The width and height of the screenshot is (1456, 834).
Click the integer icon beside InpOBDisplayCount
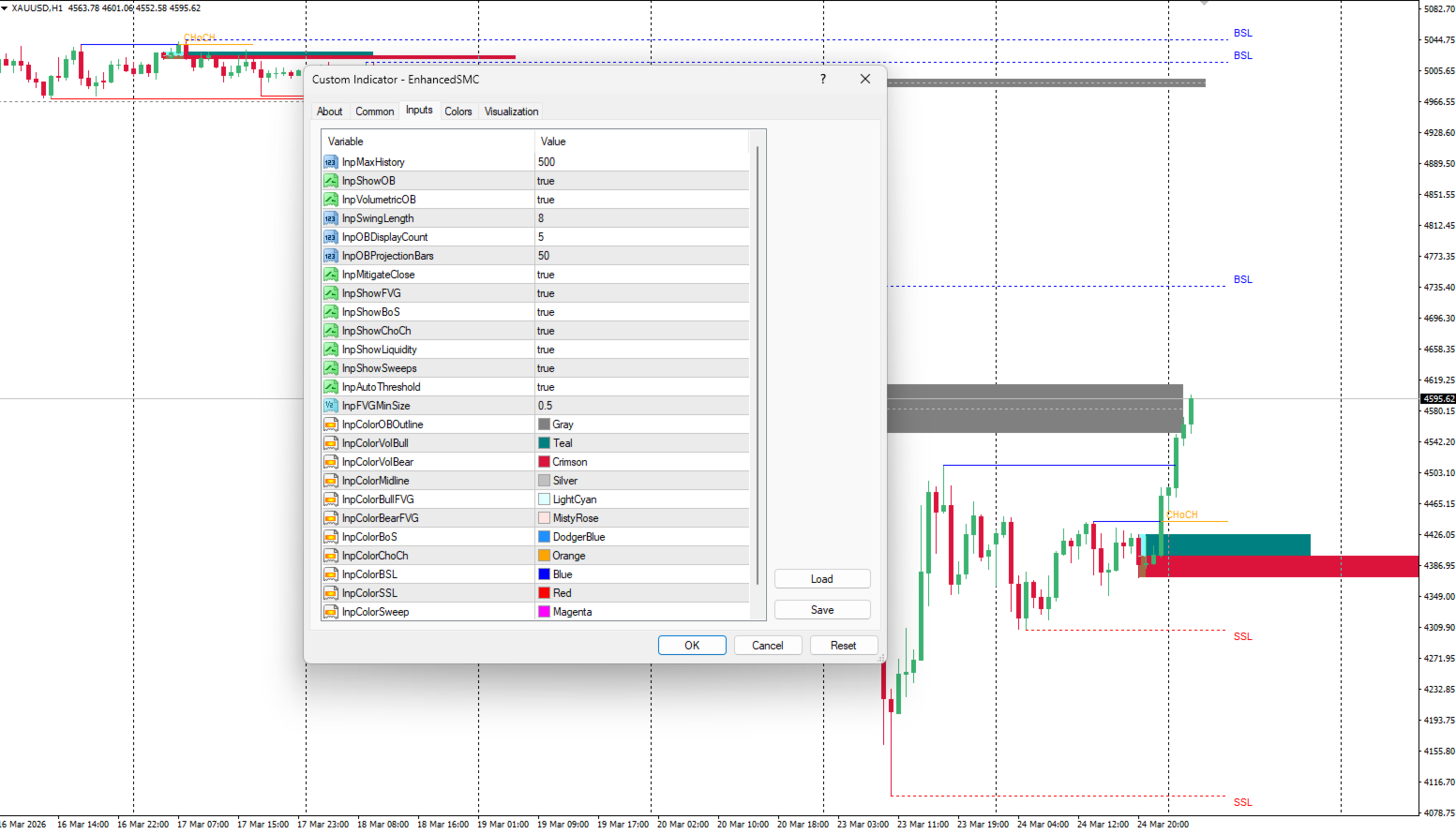pos(331,237)
